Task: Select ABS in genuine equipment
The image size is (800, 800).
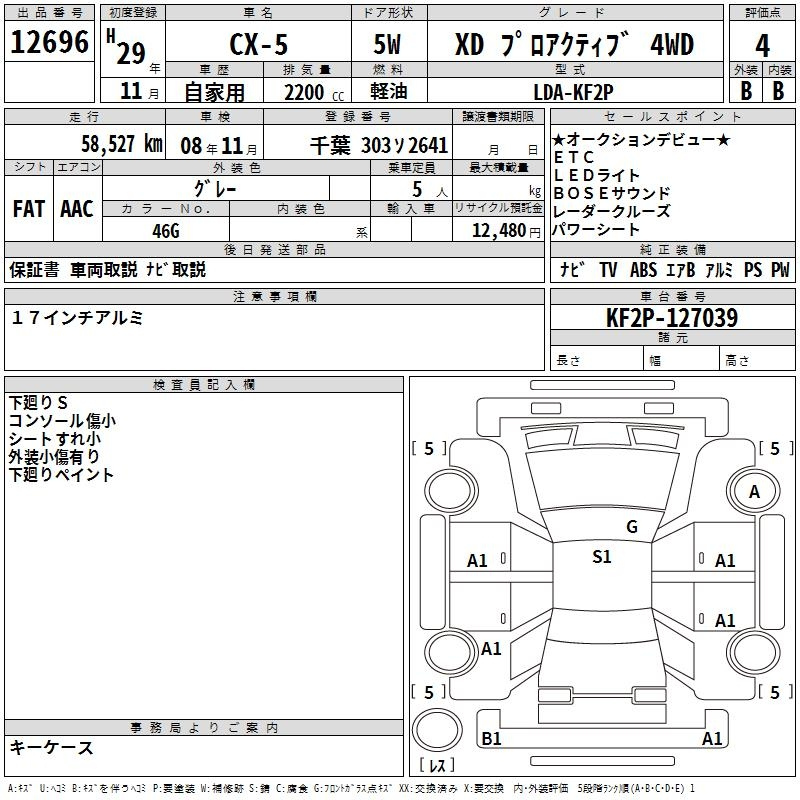Action: [643, 270]
